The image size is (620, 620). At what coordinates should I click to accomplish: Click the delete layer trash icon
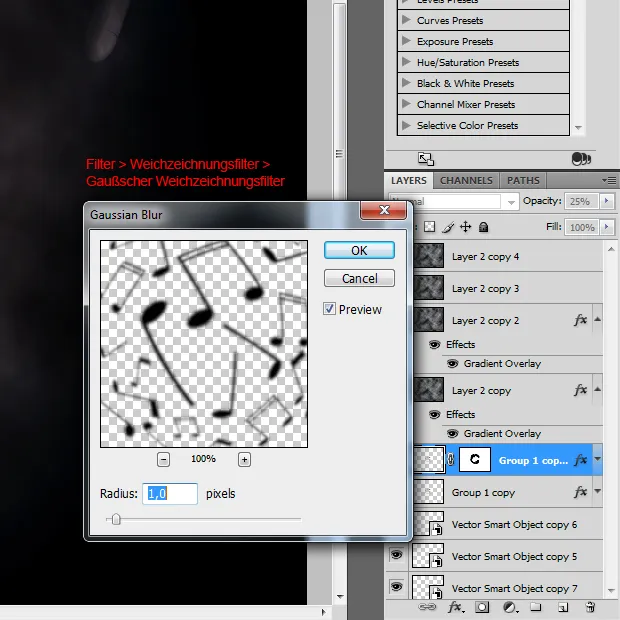(590, 607)
